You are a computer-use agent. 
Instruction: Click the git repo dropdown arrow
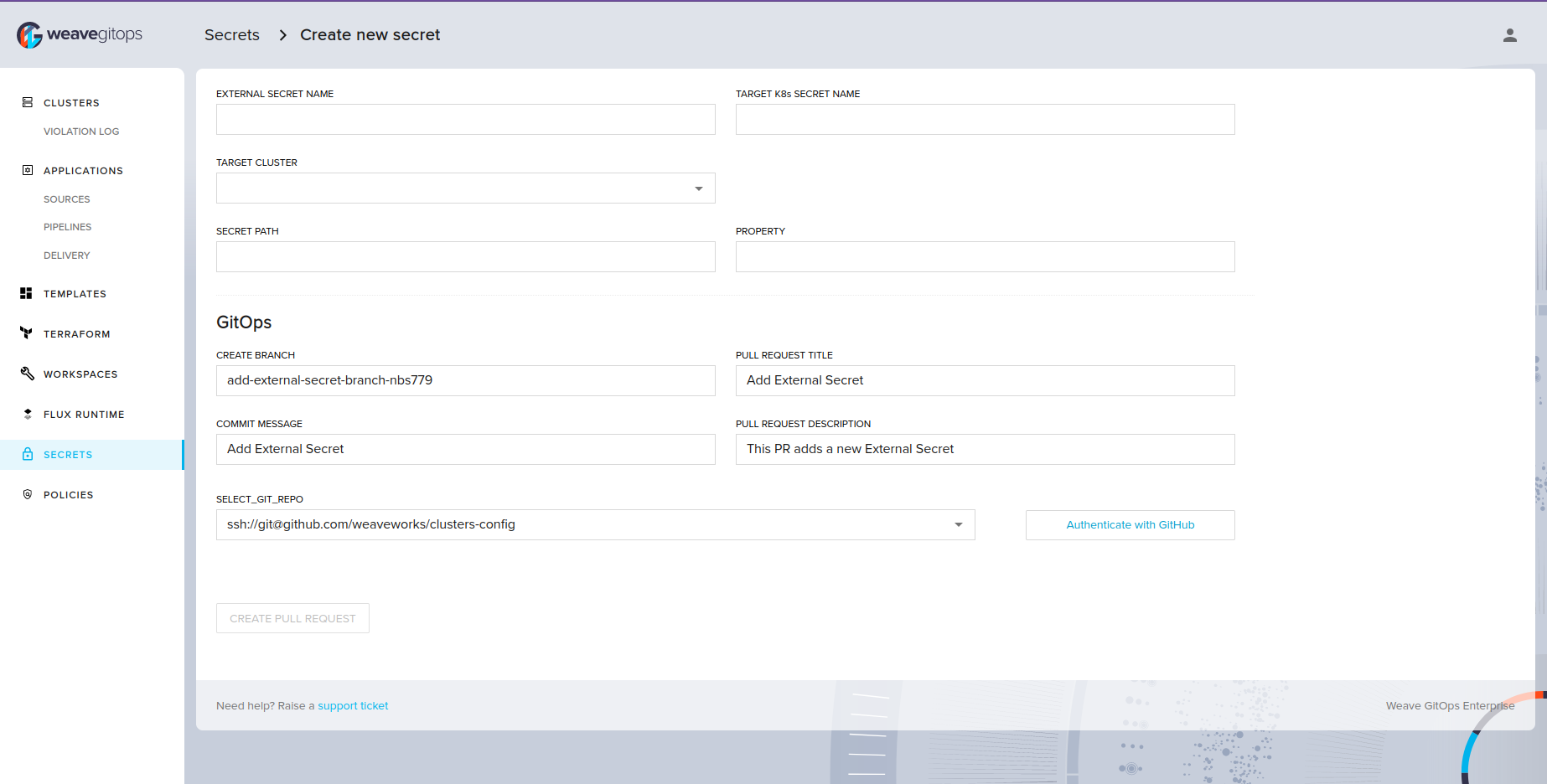959,524
